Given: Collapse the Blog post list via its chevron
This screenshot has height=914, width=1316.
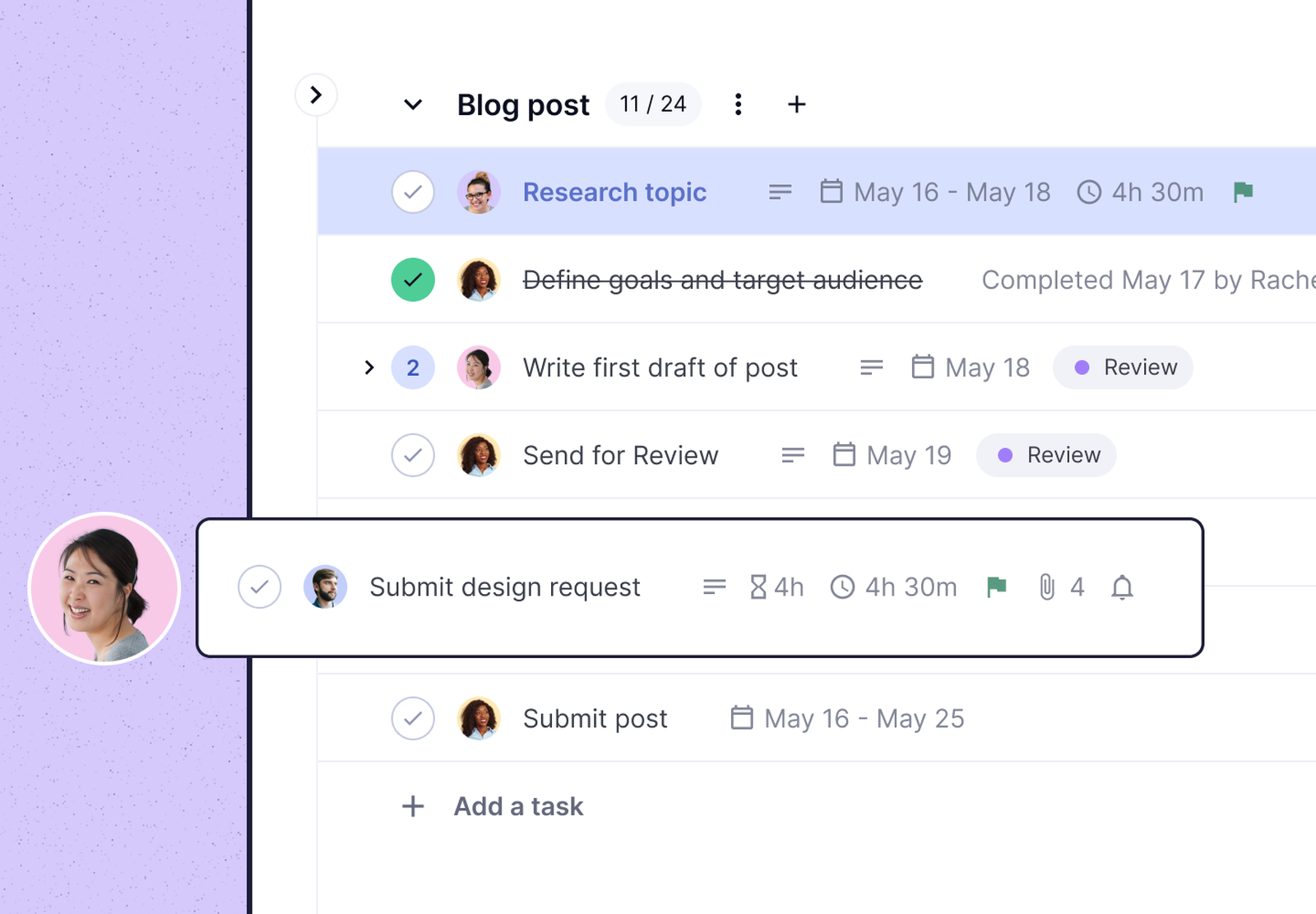Looking at the screenshot, I should 413,104.
